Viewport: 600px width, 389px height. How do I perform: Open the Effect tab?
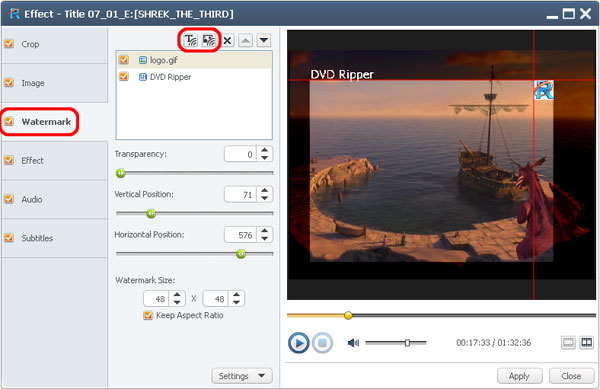[x=55, y=161]
